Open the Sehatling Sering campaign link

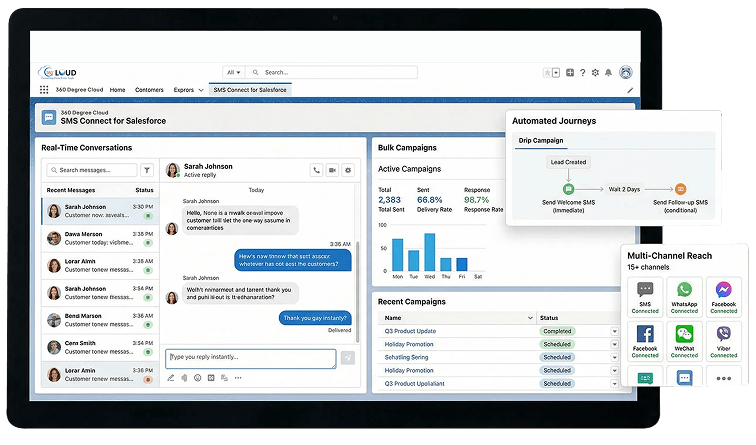tap(406, 357)
